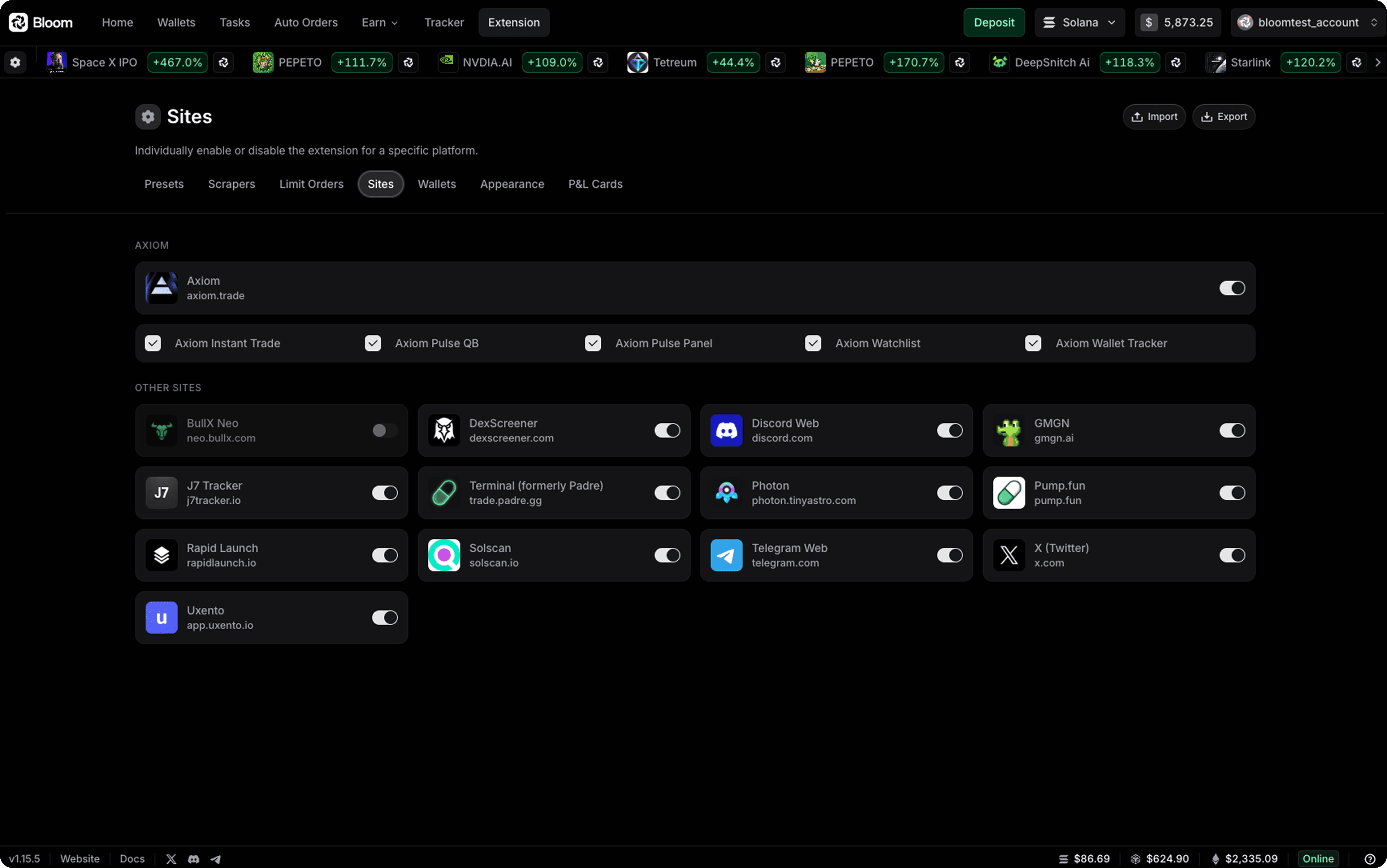Open the Tracker menu item
The width and height of the screenshot is (1387, 868).
click(444, 22)
